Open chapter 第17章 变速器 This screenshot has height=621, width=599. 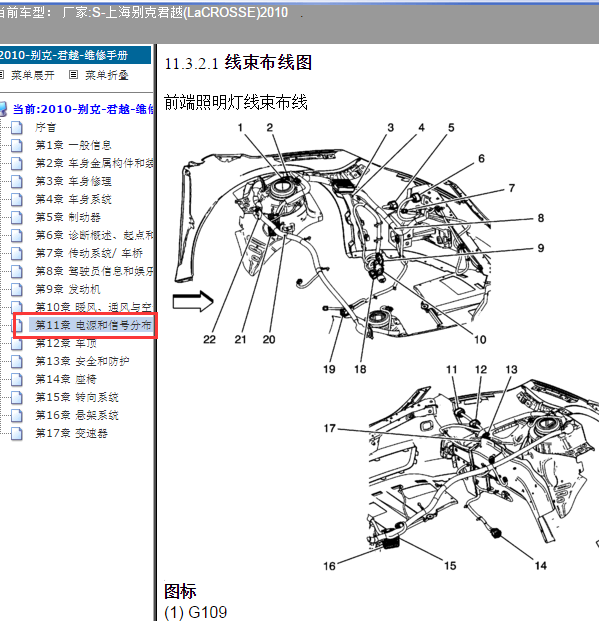[71, 433]
